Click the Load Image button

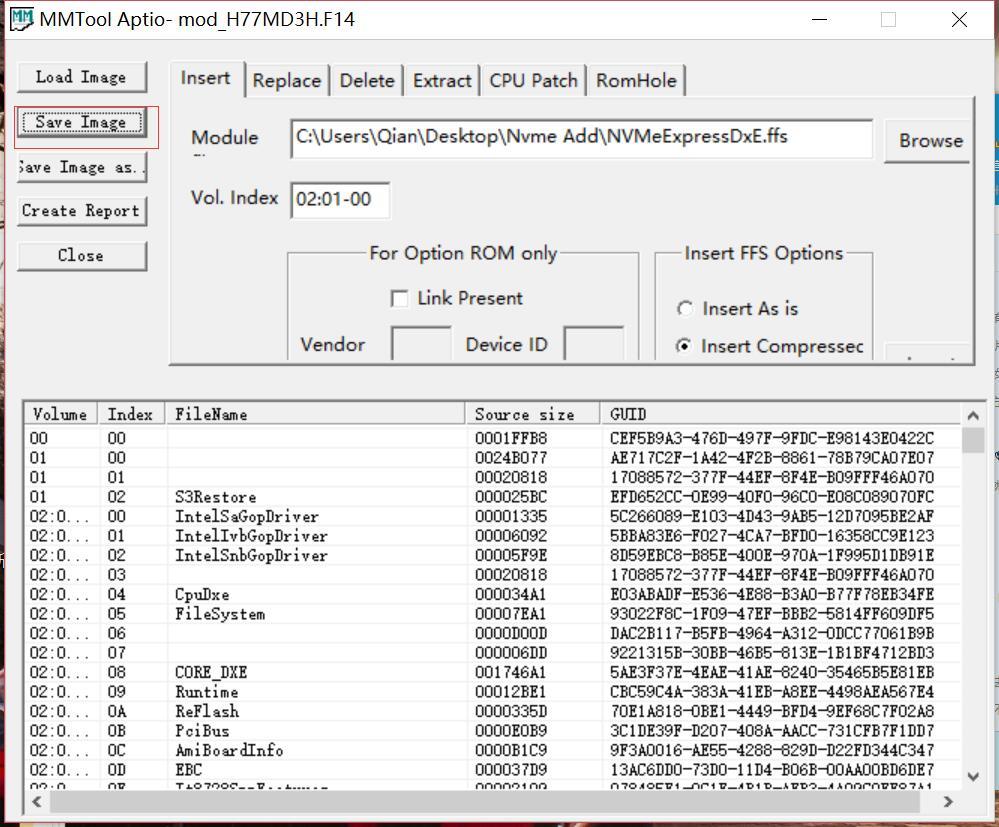pos(81,77)
